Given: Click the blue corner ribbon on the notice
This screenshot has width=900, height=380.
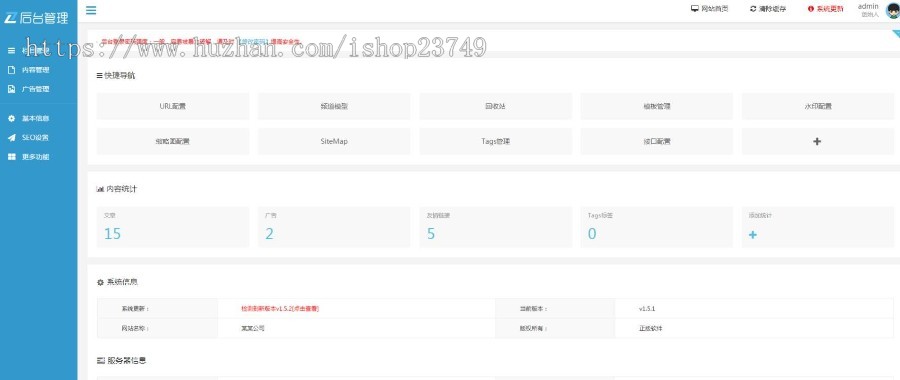Looking at the screenshot, I should [x=896, y=33].
